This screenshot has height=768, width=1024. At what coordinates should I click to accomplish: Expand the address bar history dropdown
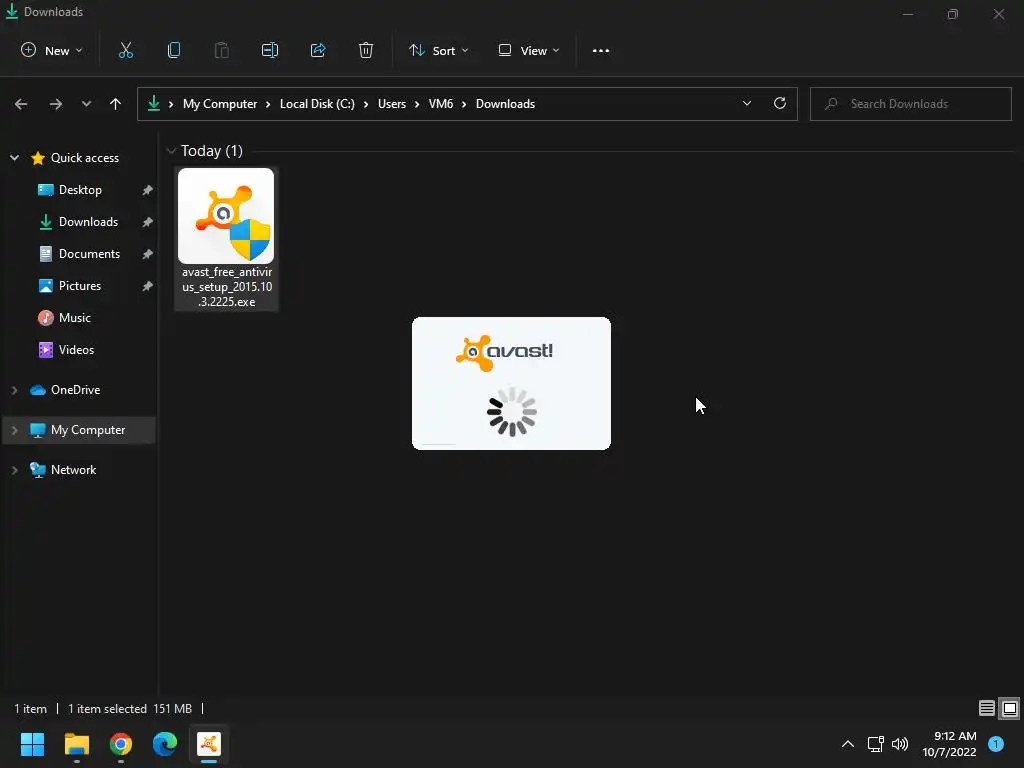(x=746, y=103)
